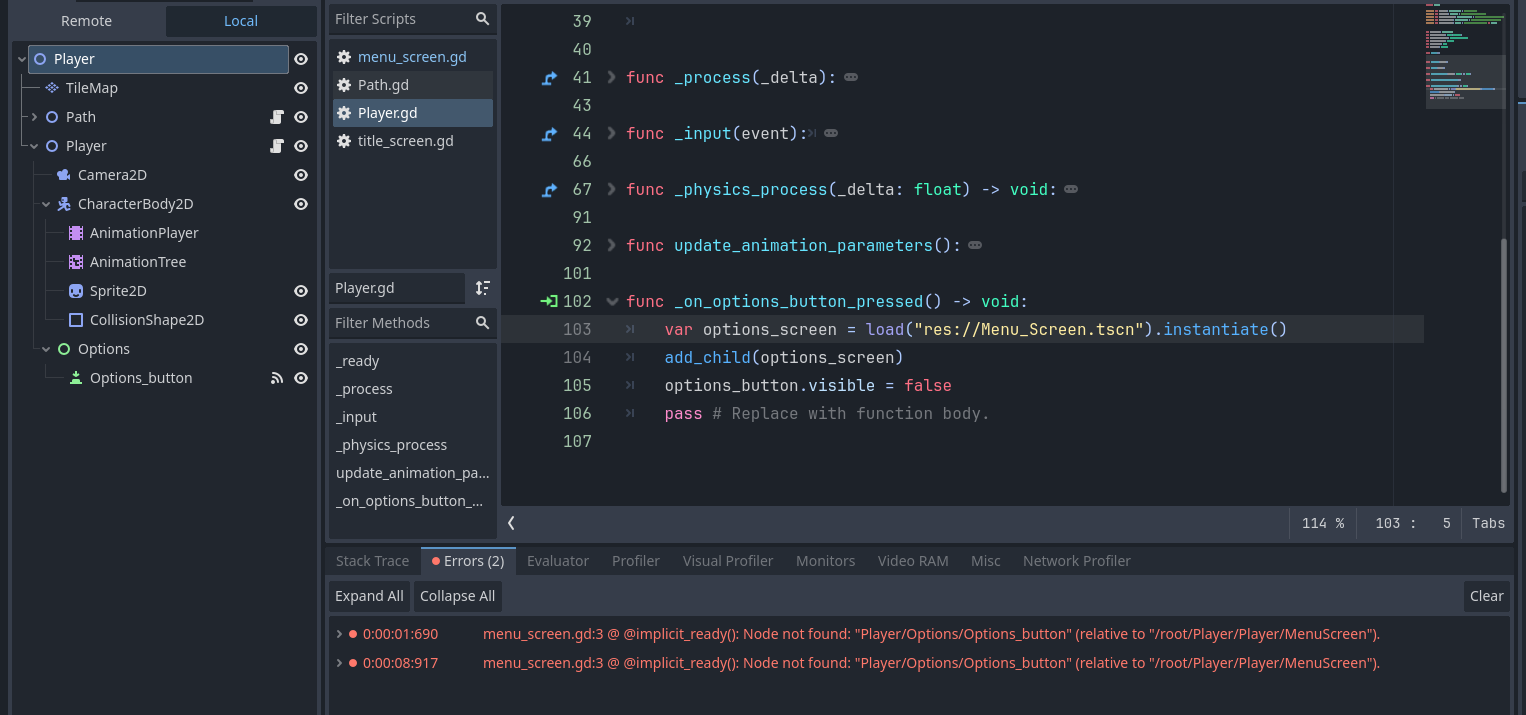This screenshot has height=715, width=1526.
Task: Collapse the root Player tree node
Action: pos(22,59)
